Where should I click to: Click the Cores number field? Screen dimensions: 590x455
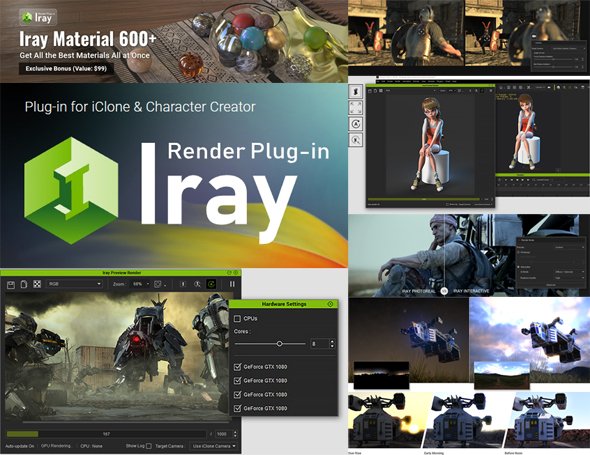pyautogui.click(x=319, y=344)
